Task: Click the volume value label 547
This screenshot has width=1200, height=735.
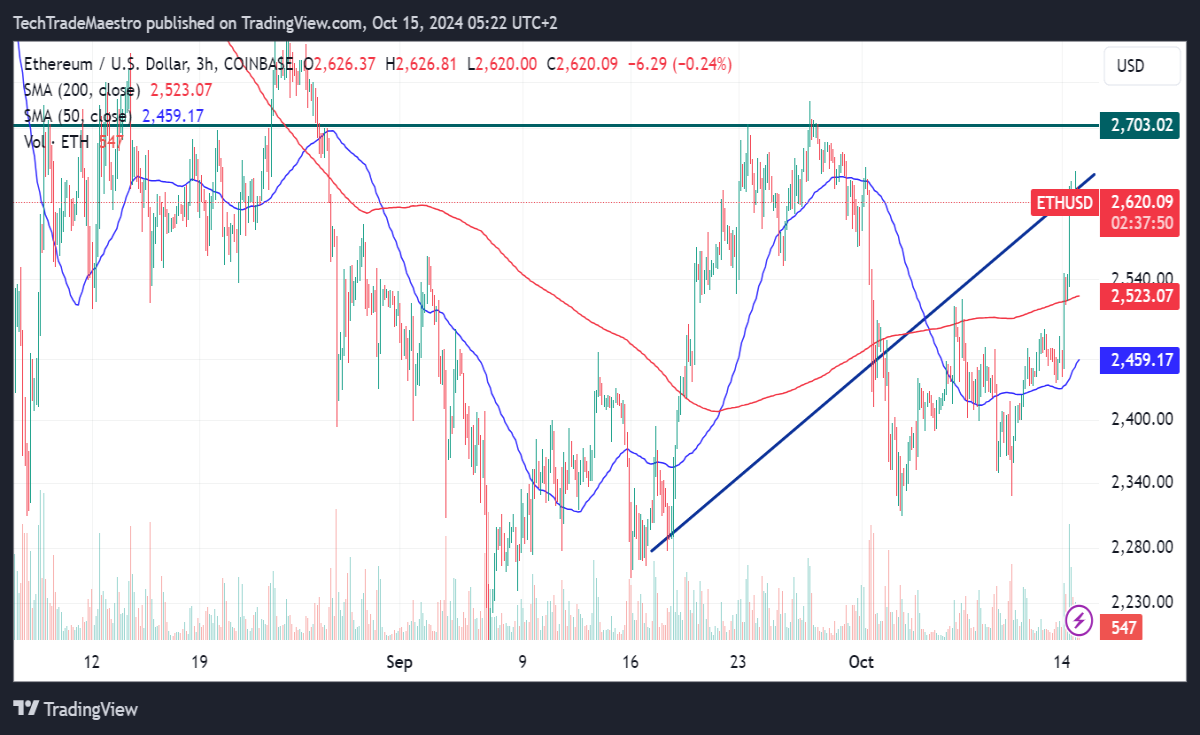Action: point(1121,628)
